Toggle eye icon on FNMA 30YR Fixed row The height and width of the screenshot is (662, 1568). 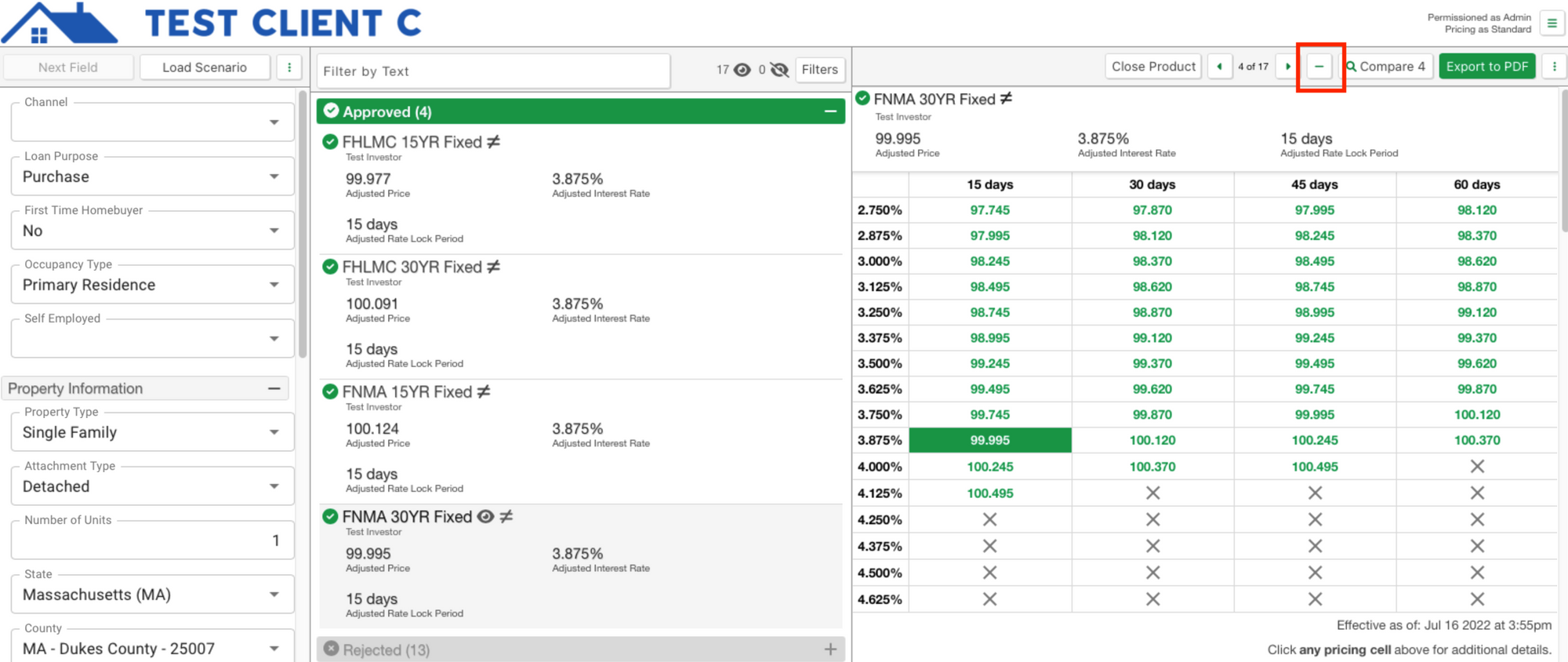[x=485, y=516]
